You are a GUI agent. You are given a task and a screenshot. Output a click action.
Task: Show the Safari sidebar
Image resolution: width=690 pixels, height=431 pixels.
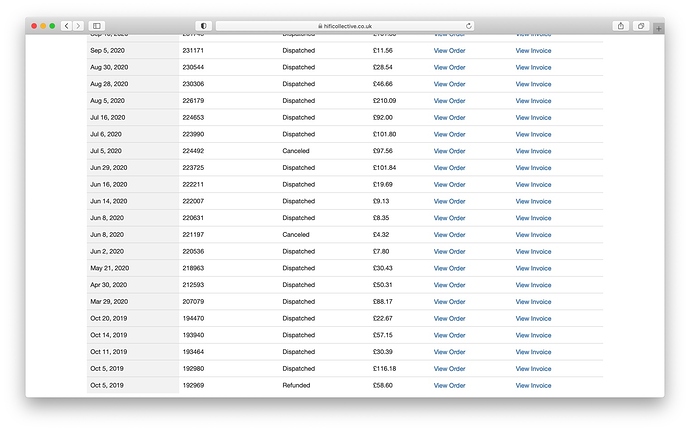coord(97,25)
